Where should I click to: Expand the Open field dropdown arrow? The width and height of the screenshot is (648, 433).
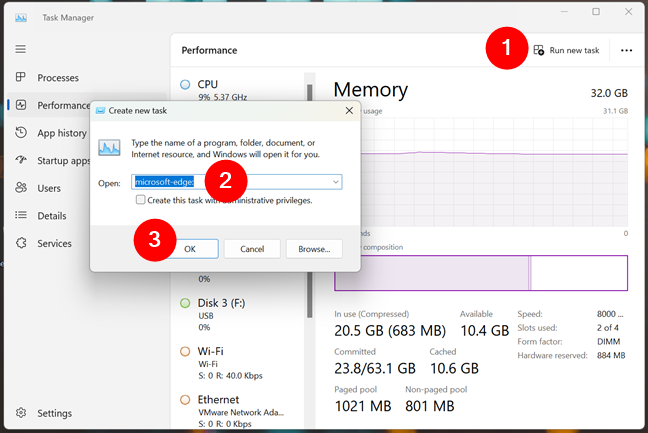pyautogui.click(x=336, y=182)
